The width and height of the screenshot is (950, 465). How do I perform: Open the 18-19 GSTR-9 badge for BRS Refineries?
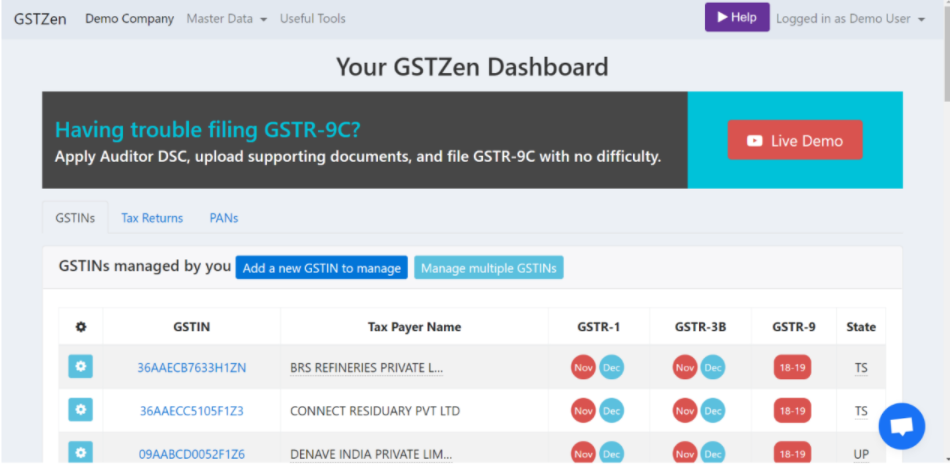tap(792, 367)
